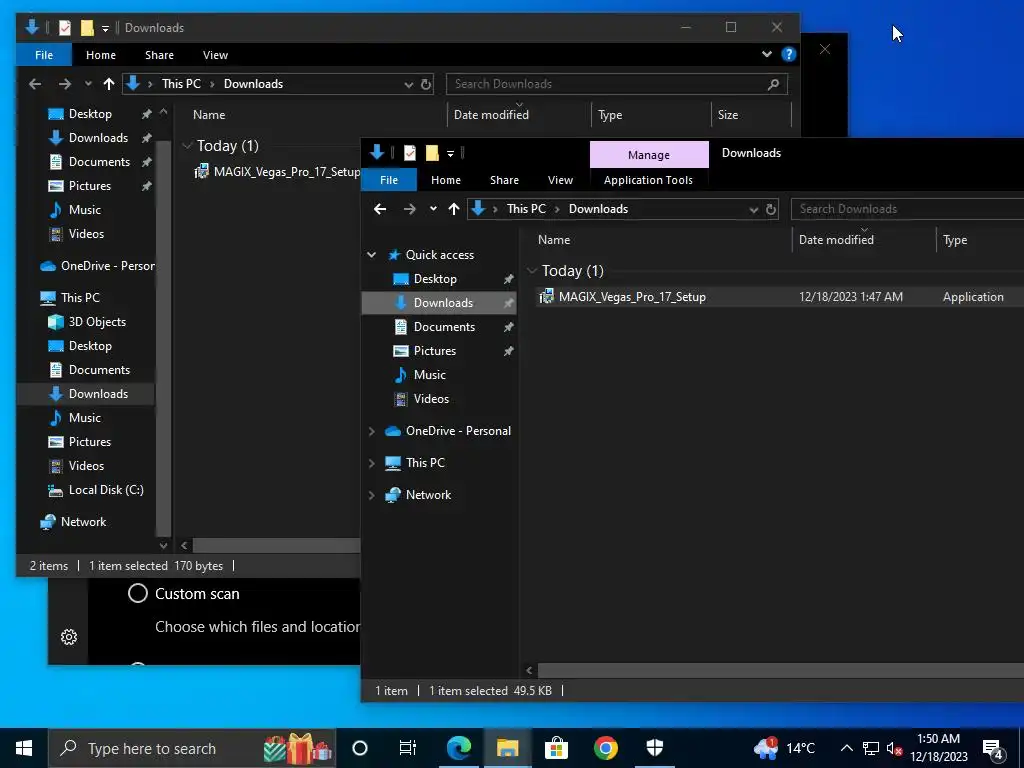1024x768 pixels.
Task: Click front window horizontal scrollbar
Action: [780, 670]
